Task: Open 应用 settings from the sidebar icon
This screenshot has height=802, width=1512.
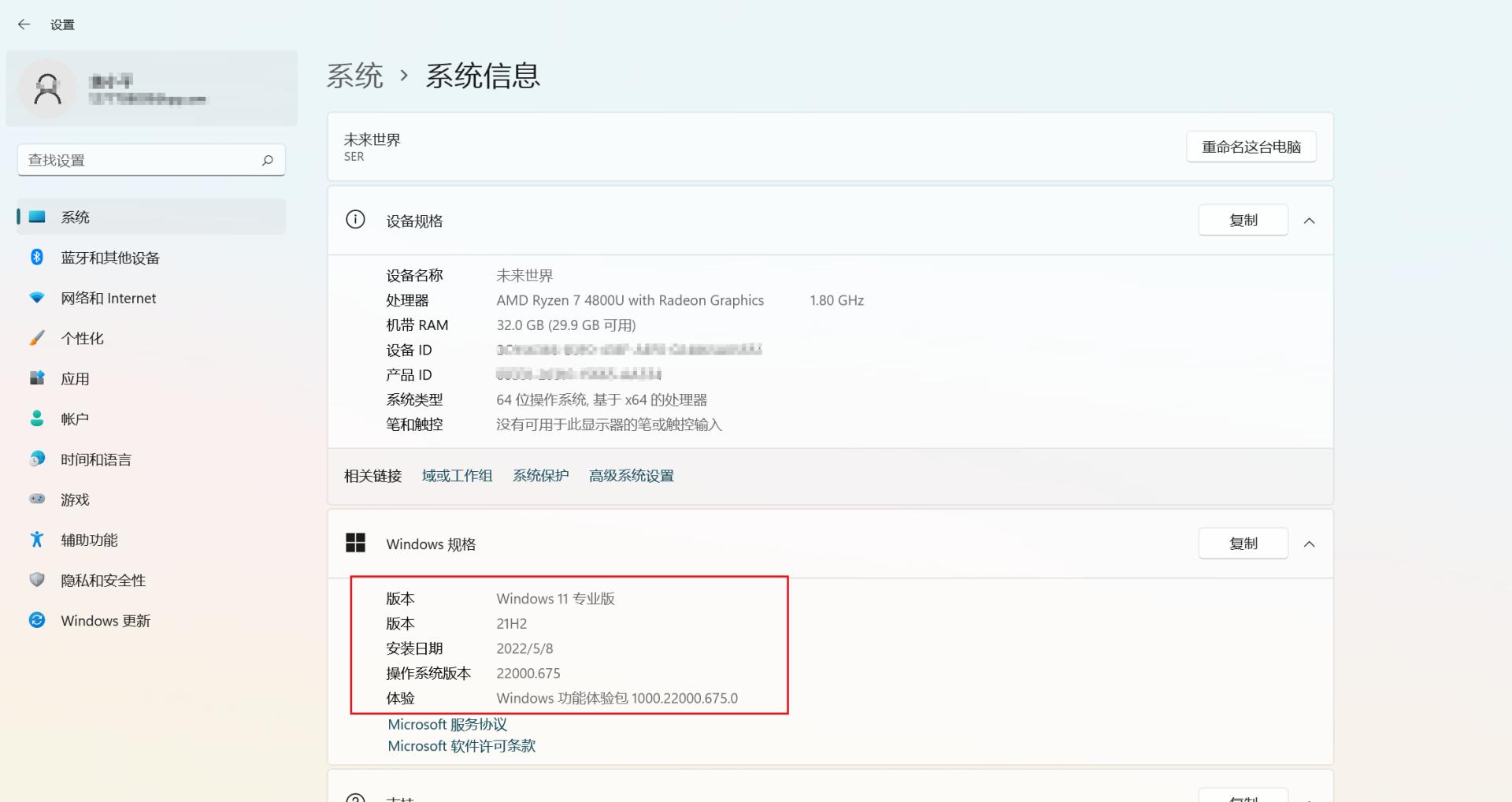Action: [x=36, y=378]
